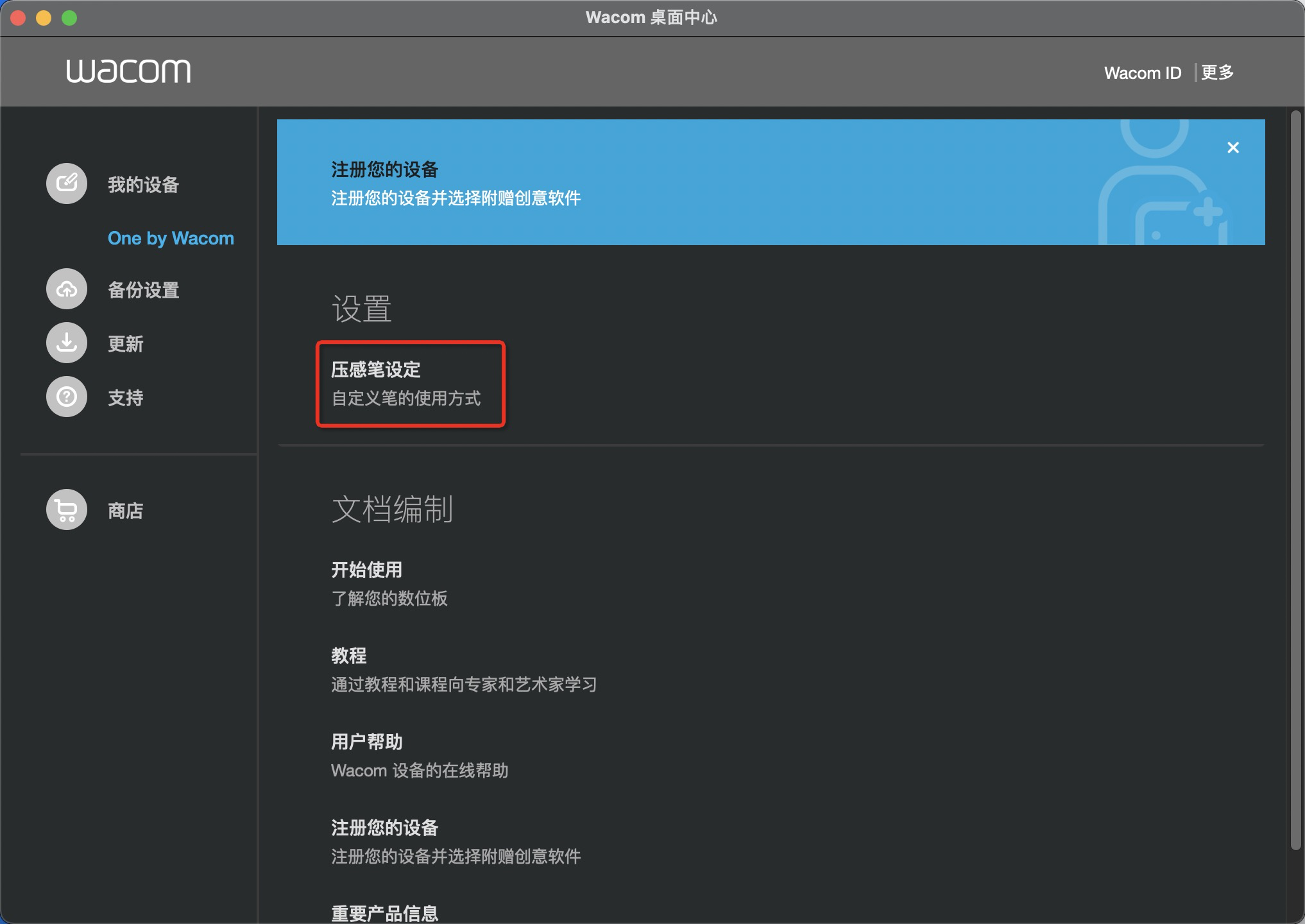
Task: Go to 更新 sidebar label
Action: point(126,344)
